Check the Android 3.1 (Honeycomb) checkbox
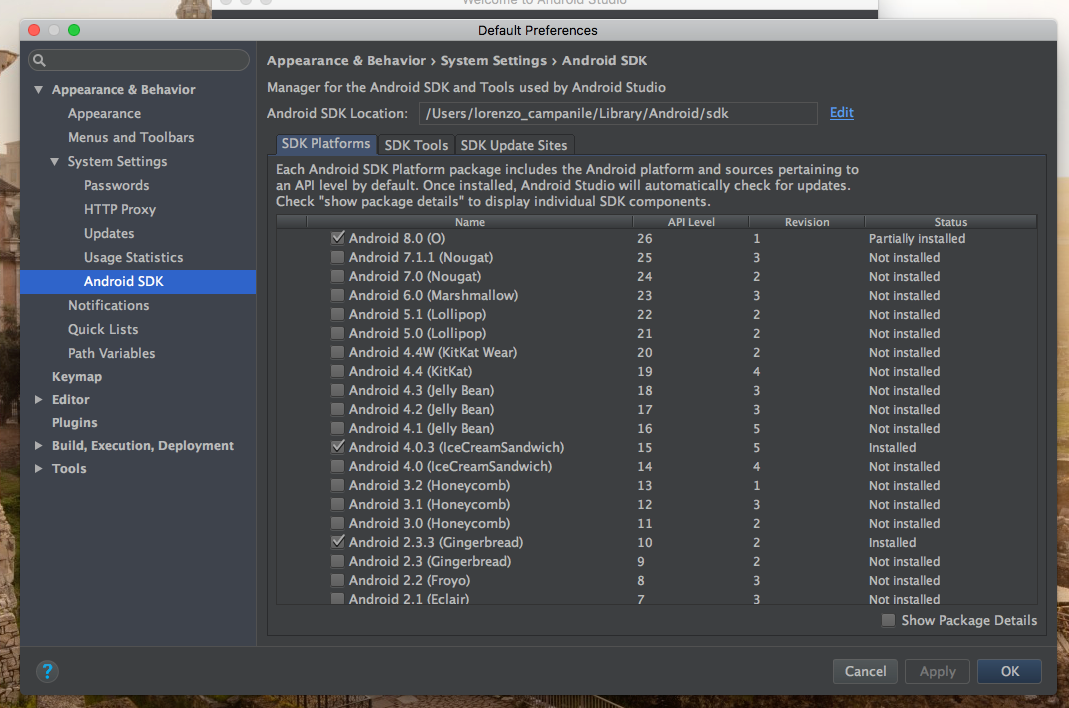 point(337,505)
